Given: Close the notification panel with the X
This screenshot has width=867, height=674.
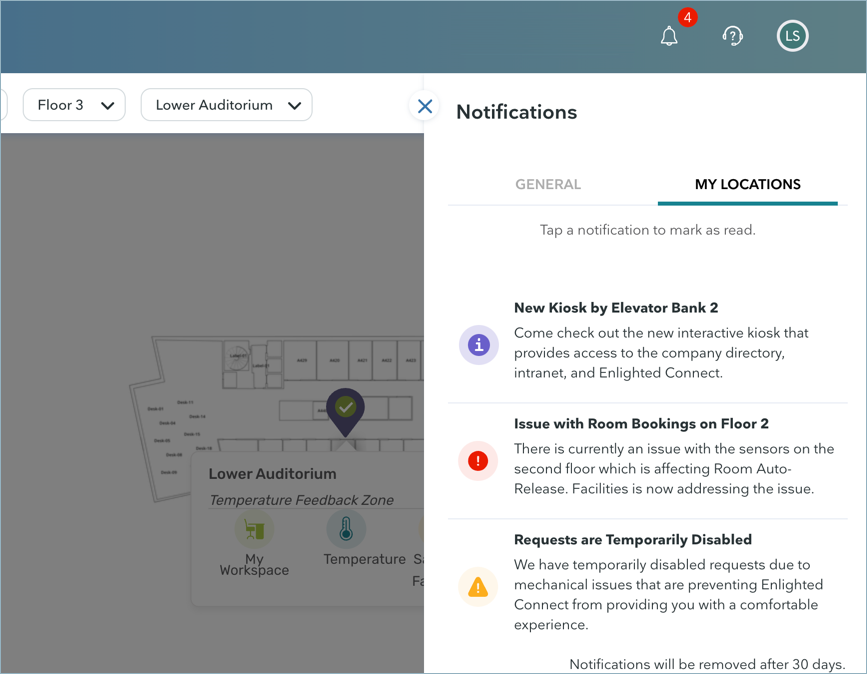Looking at the screenshot, I should pos(424,106).
